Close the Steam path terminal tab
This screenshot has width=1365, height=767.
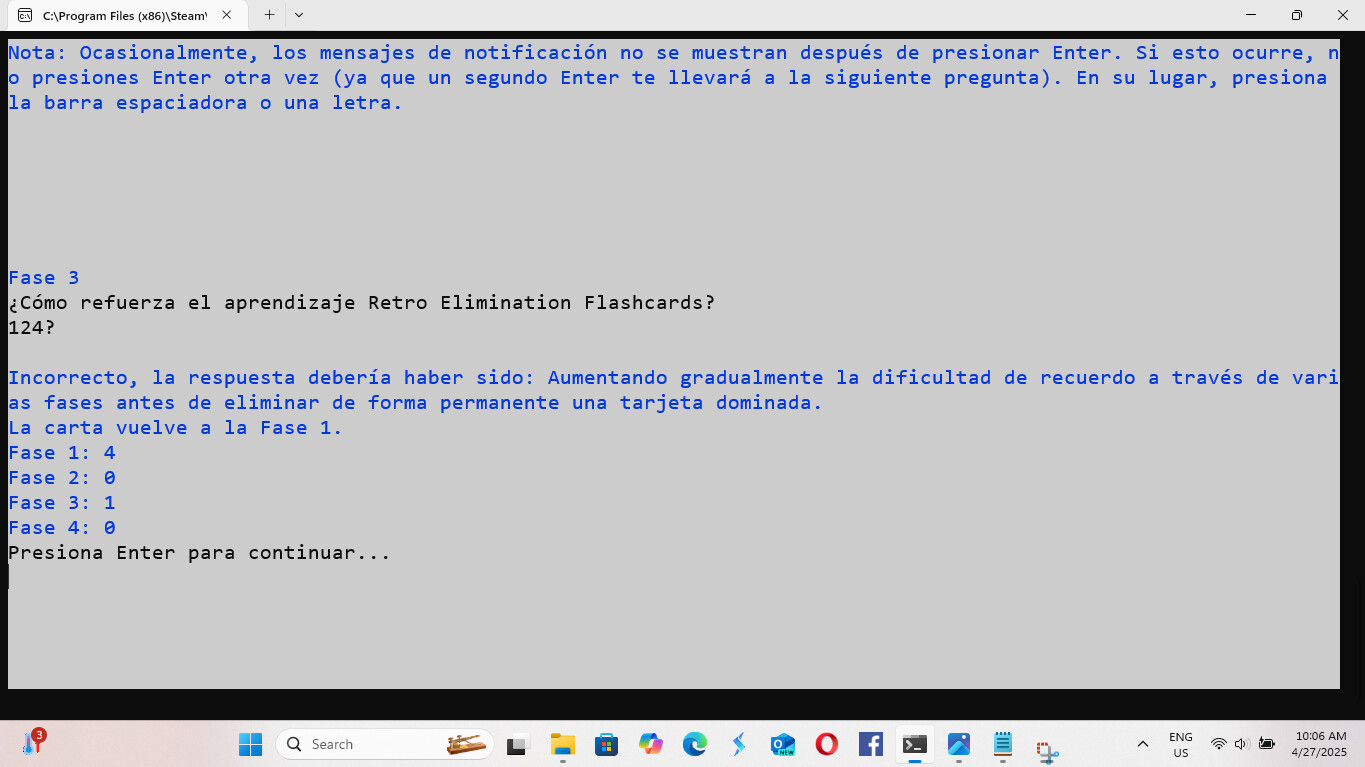(227, 15)
